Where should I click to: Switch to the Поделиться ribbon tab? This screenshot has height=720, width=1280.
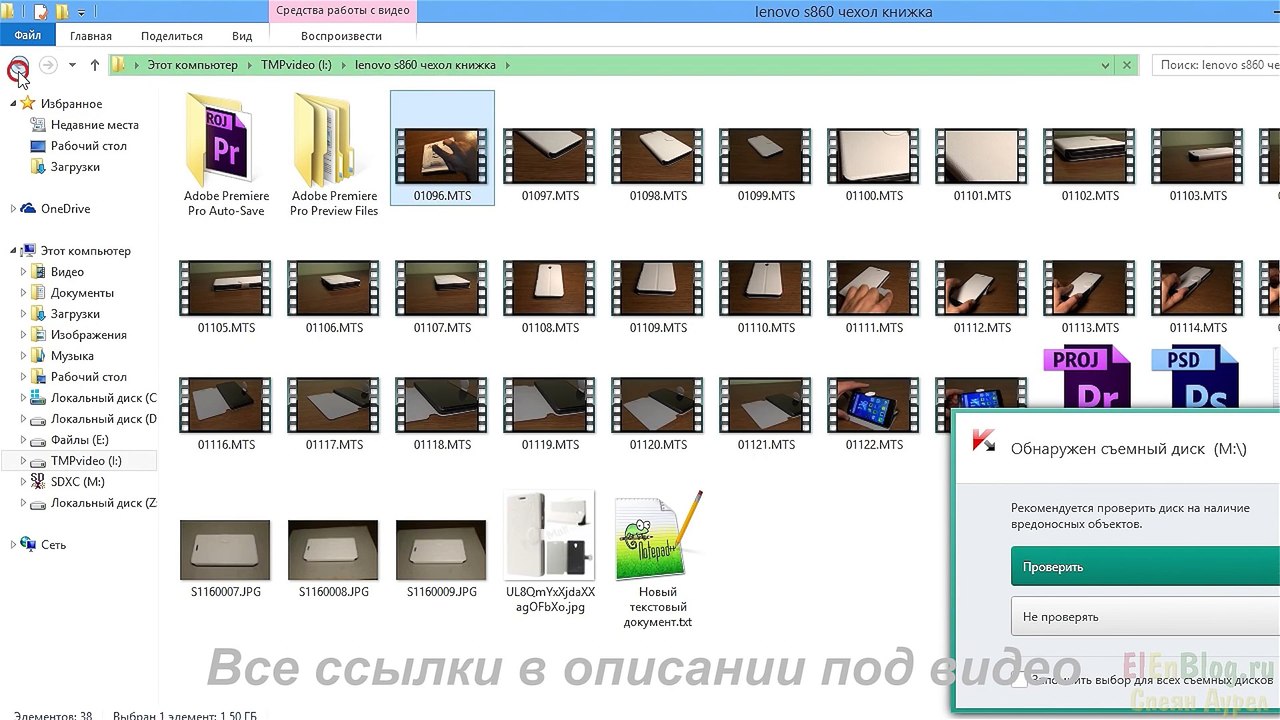point(172,36)
